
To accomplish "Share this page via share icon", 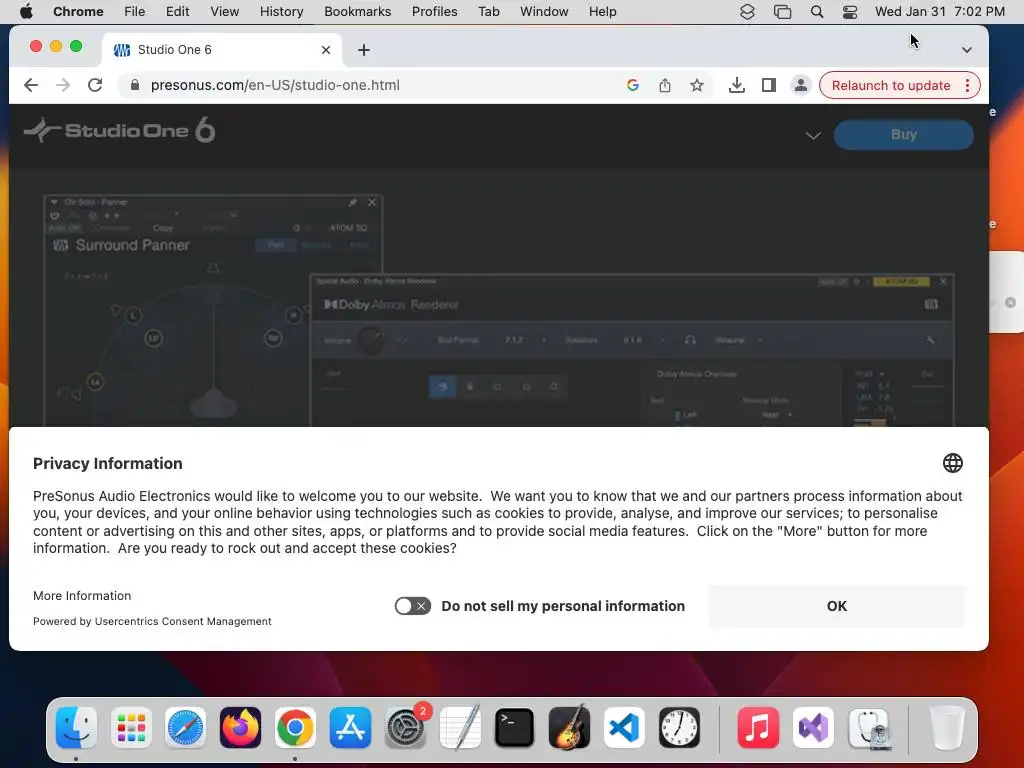I will (x=665, y=85).
